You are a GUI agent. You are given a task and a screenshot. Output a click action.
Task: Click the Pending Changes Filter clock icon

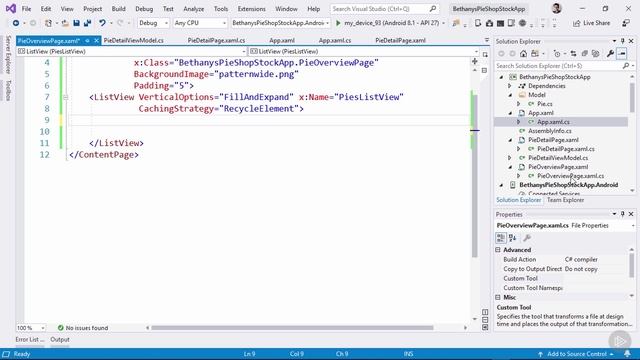[557, 53]
